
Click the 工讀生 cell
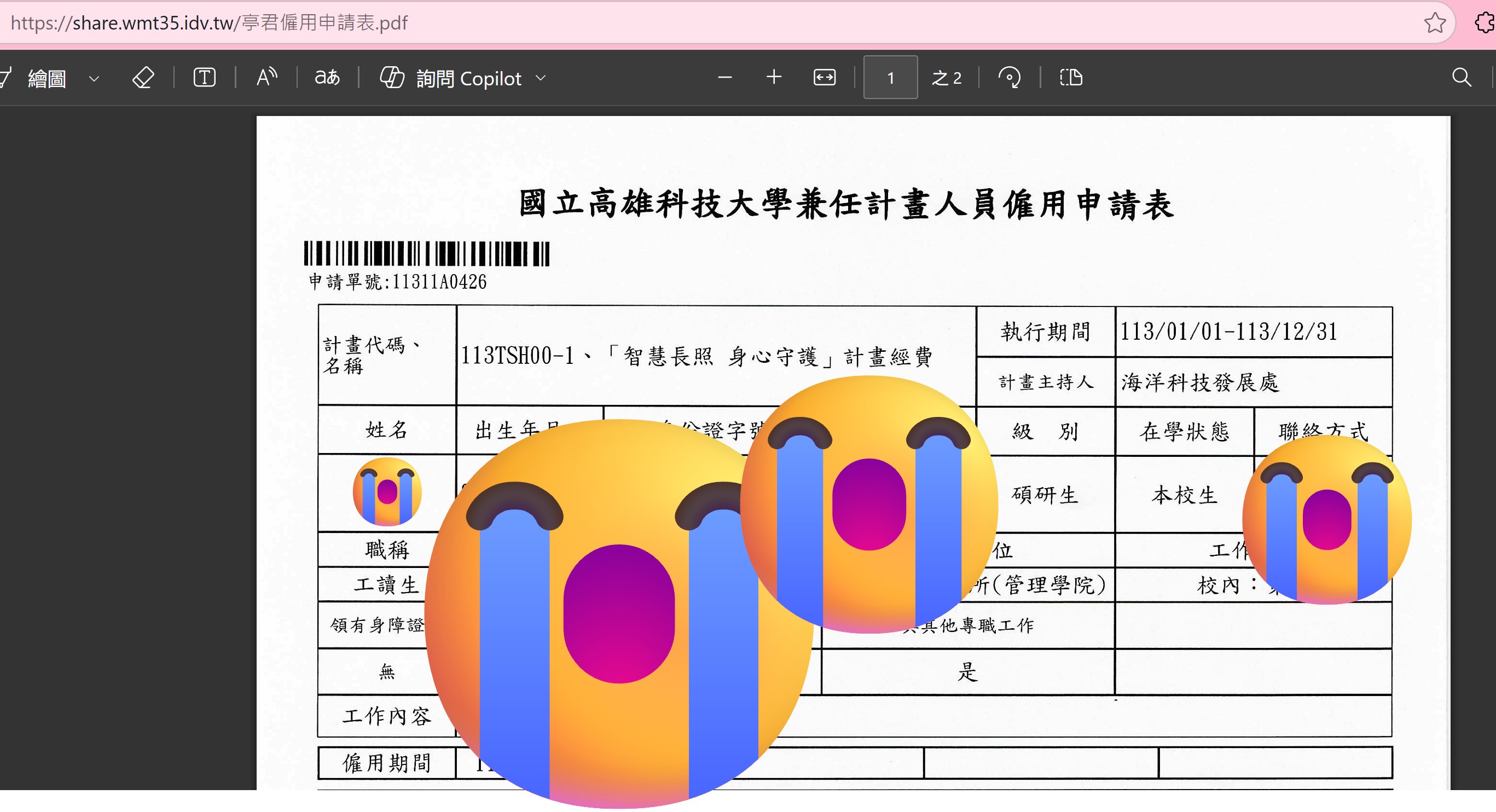coord(386,584)
